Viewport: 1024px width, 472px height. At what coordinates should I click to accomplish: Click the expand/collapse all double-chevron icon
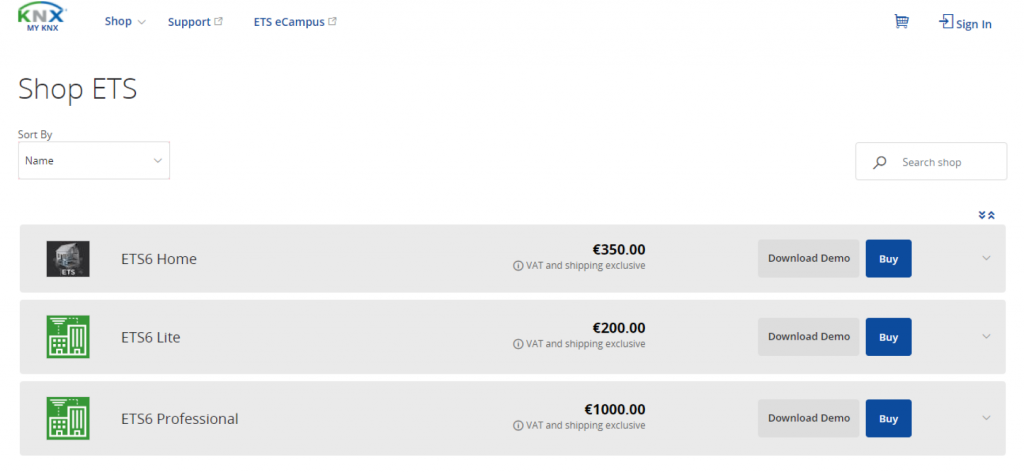coord(986,215)
